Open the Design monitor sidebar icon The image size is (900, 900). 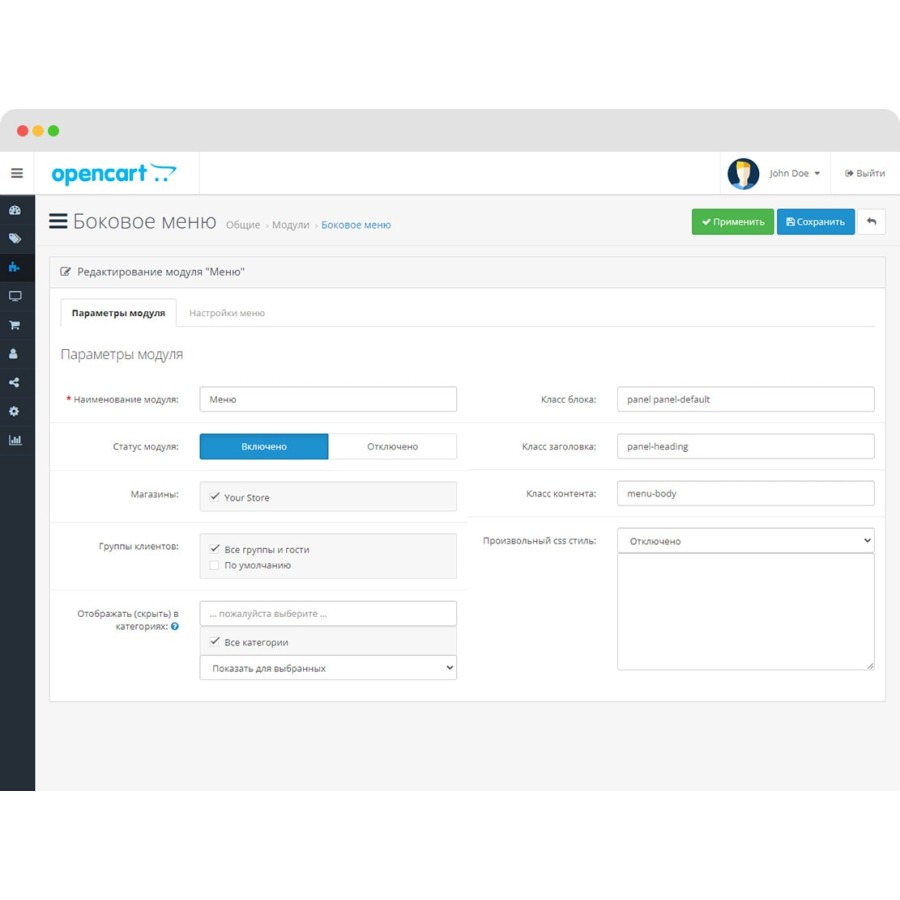point(15,296)
